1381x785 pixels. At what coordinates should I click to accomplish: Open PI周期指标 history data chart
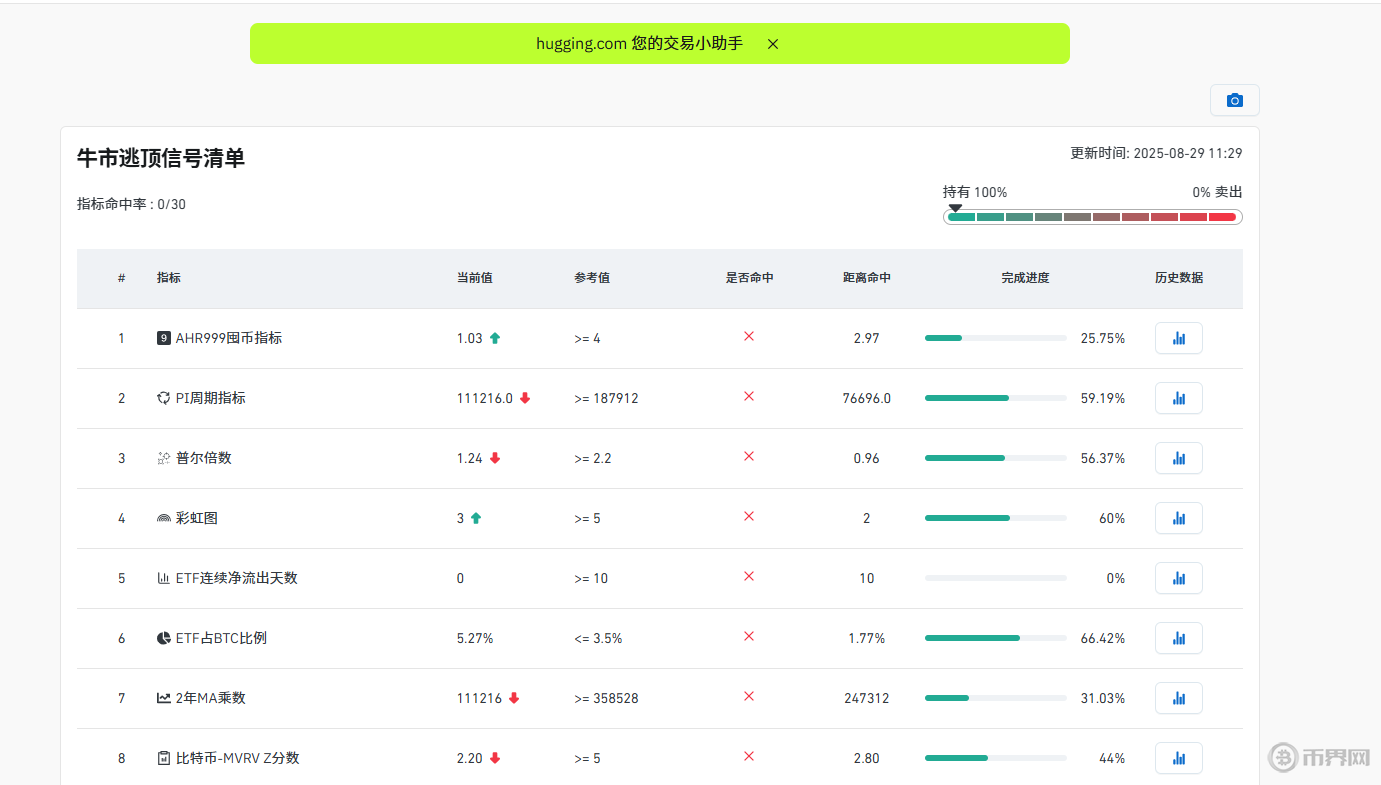tap(1178, 398)
